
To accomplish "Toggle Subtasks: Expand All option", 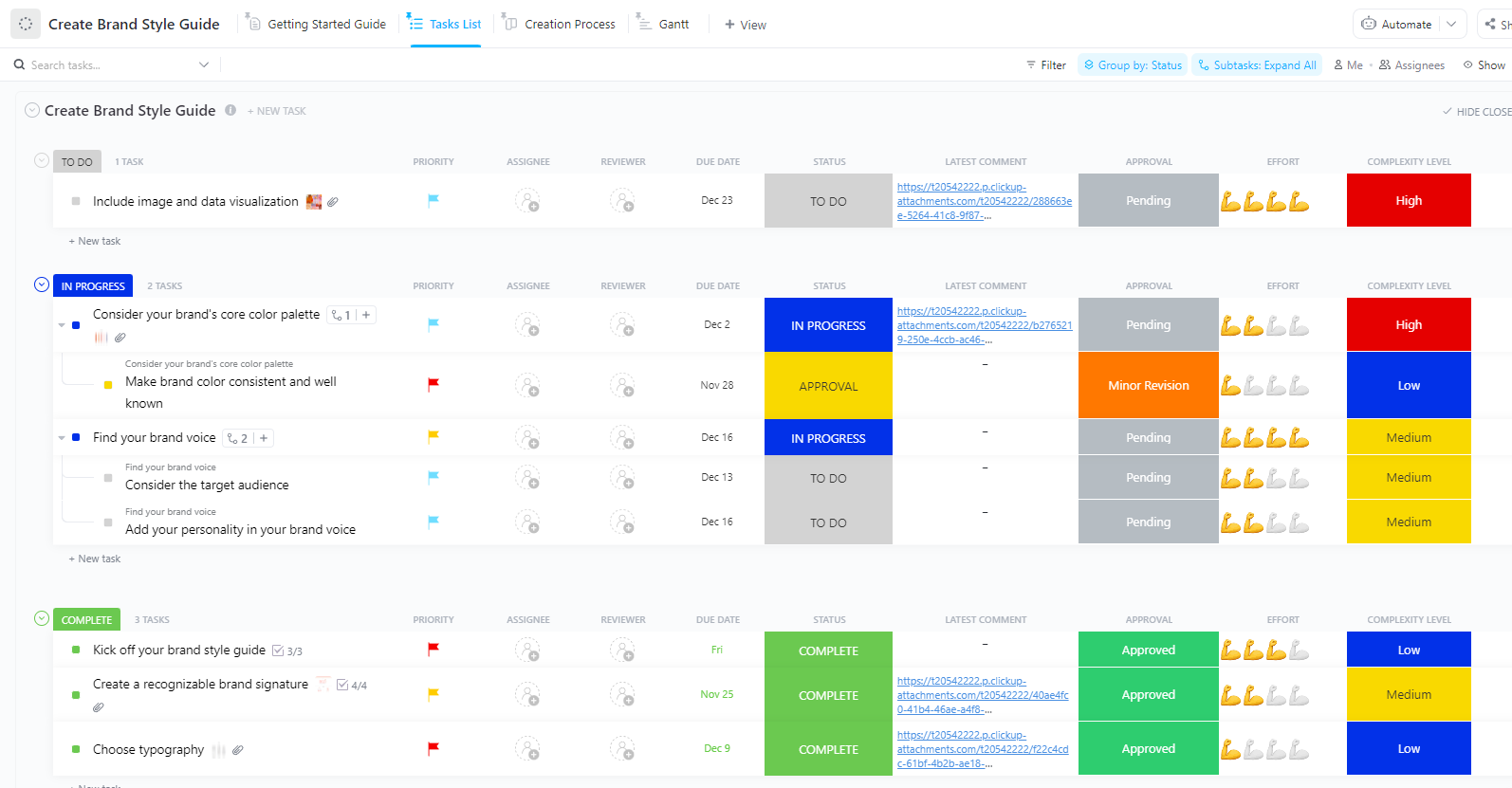I will point(1257,65).
